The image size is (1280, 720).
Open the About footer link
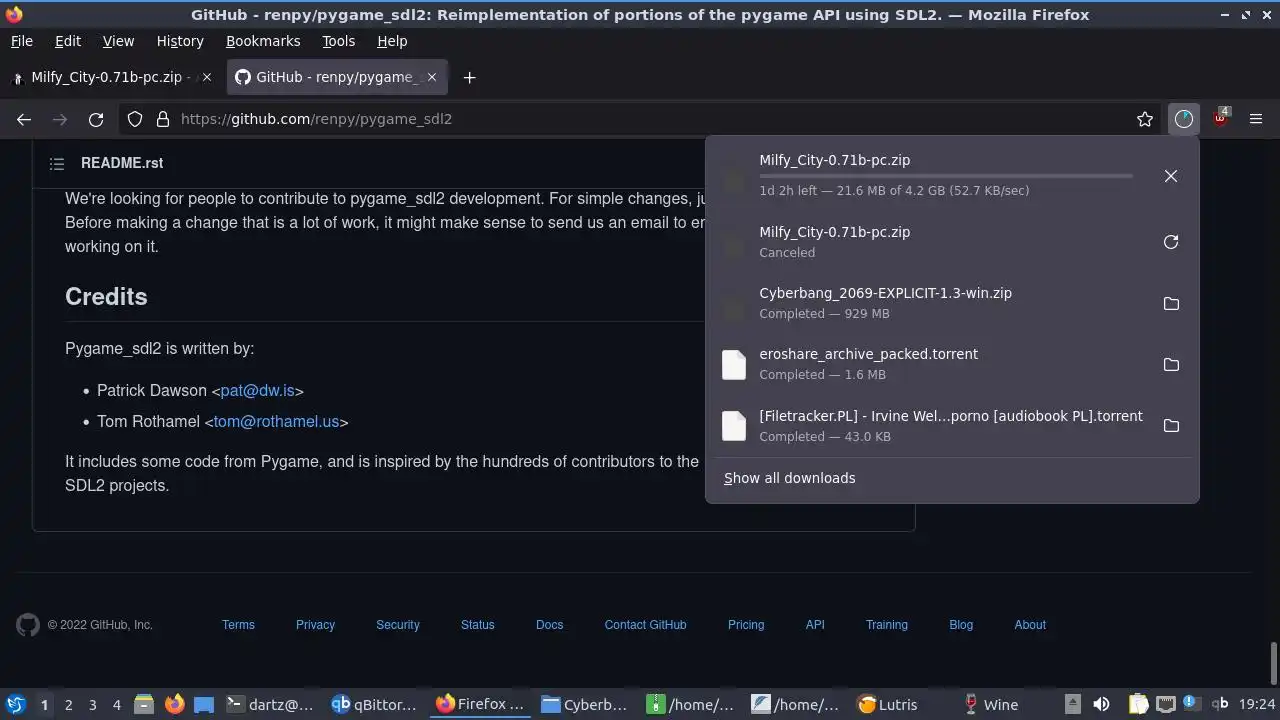[x=1030, y=625]
